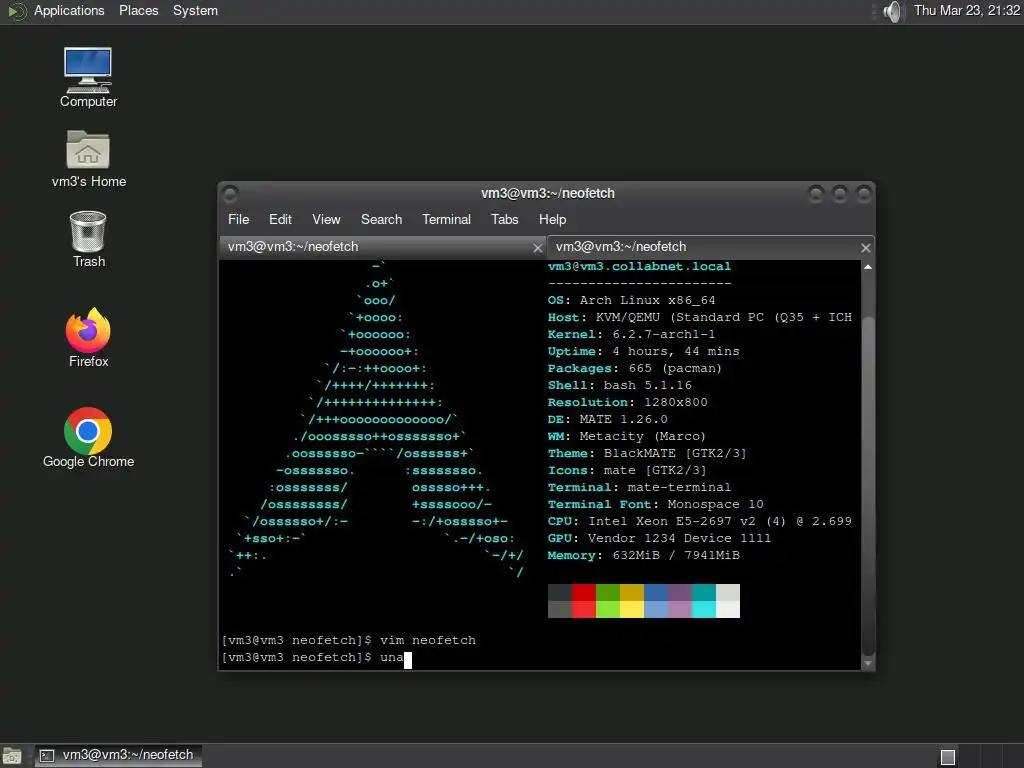1024x768 pixels.
Task: Open the Applications menu
Action: [69, 10]
